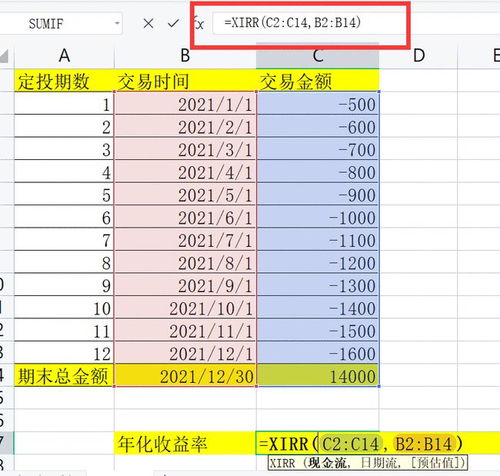Image resolution: width=500 pixels, height=476 pixels.
Task: Click period cell for 2021/6/1 row
Action: [64, 217]
